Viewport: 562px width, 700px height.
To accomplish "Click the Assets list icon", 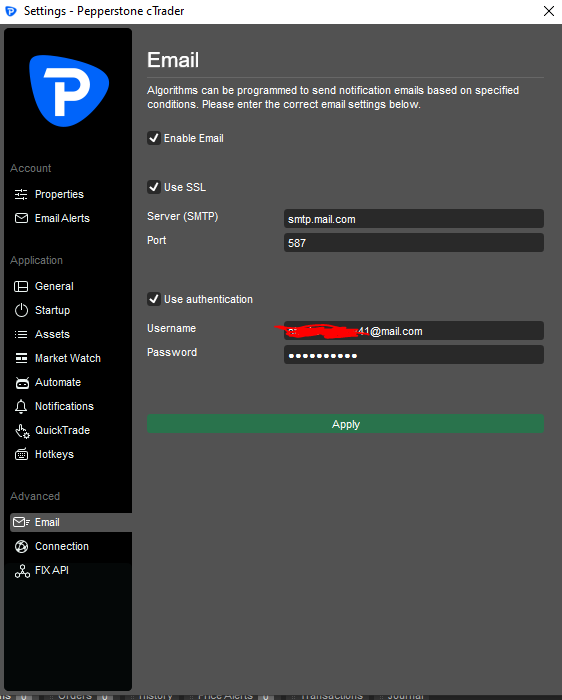I will coord(21,334).
